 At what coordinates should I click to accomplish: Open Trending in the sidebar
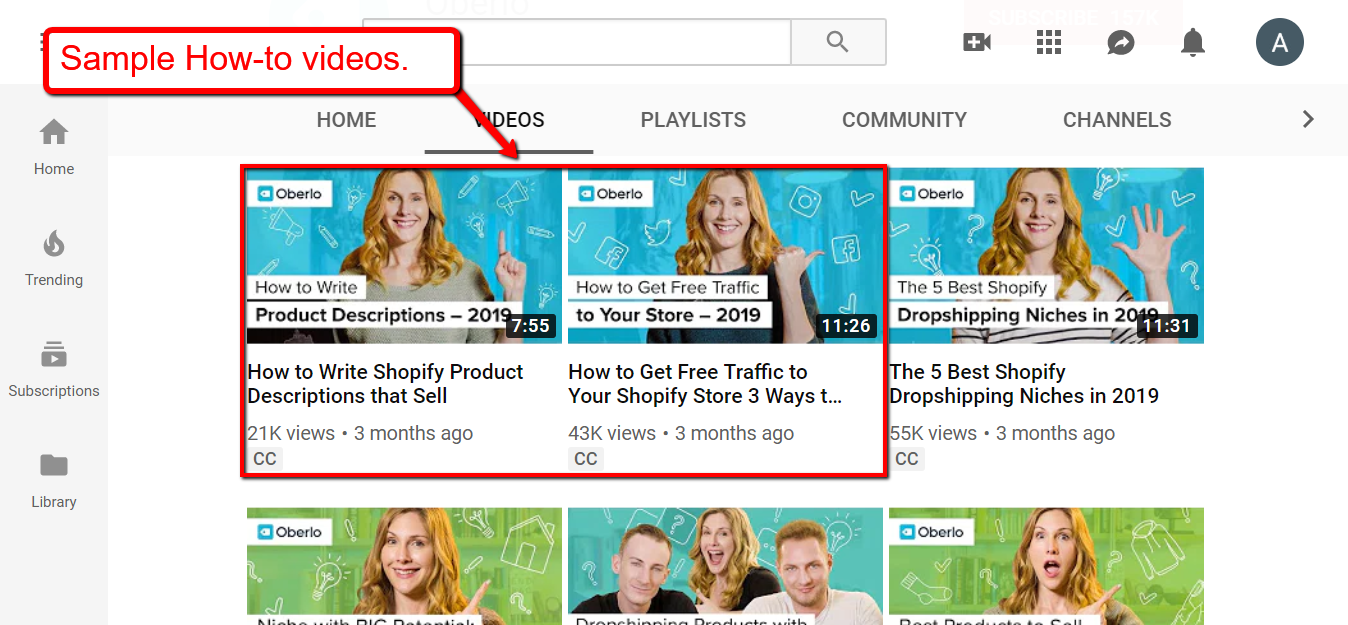[x=54, y=258]
